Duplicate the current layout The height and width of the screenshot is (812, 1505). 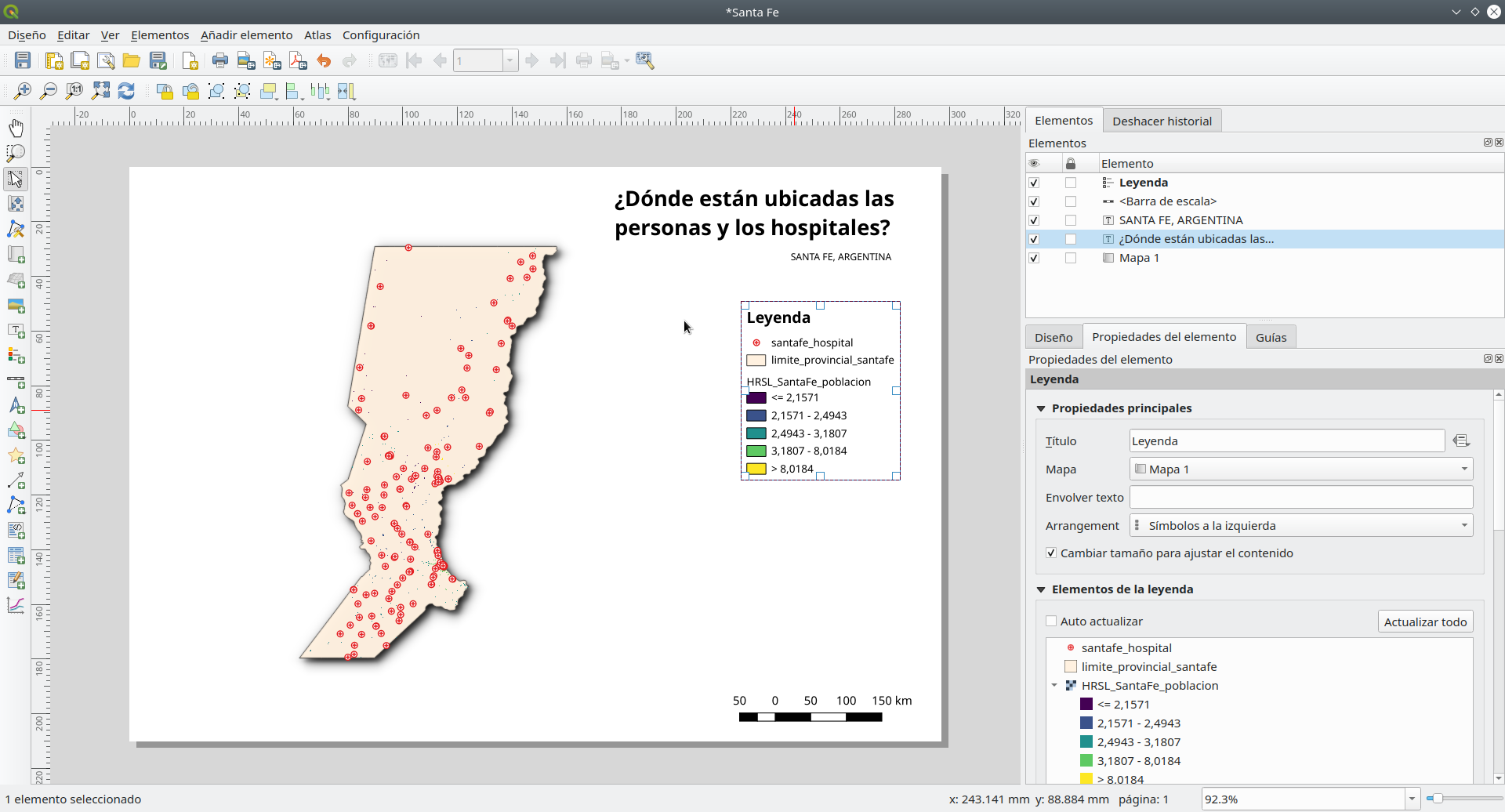(x=80, y=60)
